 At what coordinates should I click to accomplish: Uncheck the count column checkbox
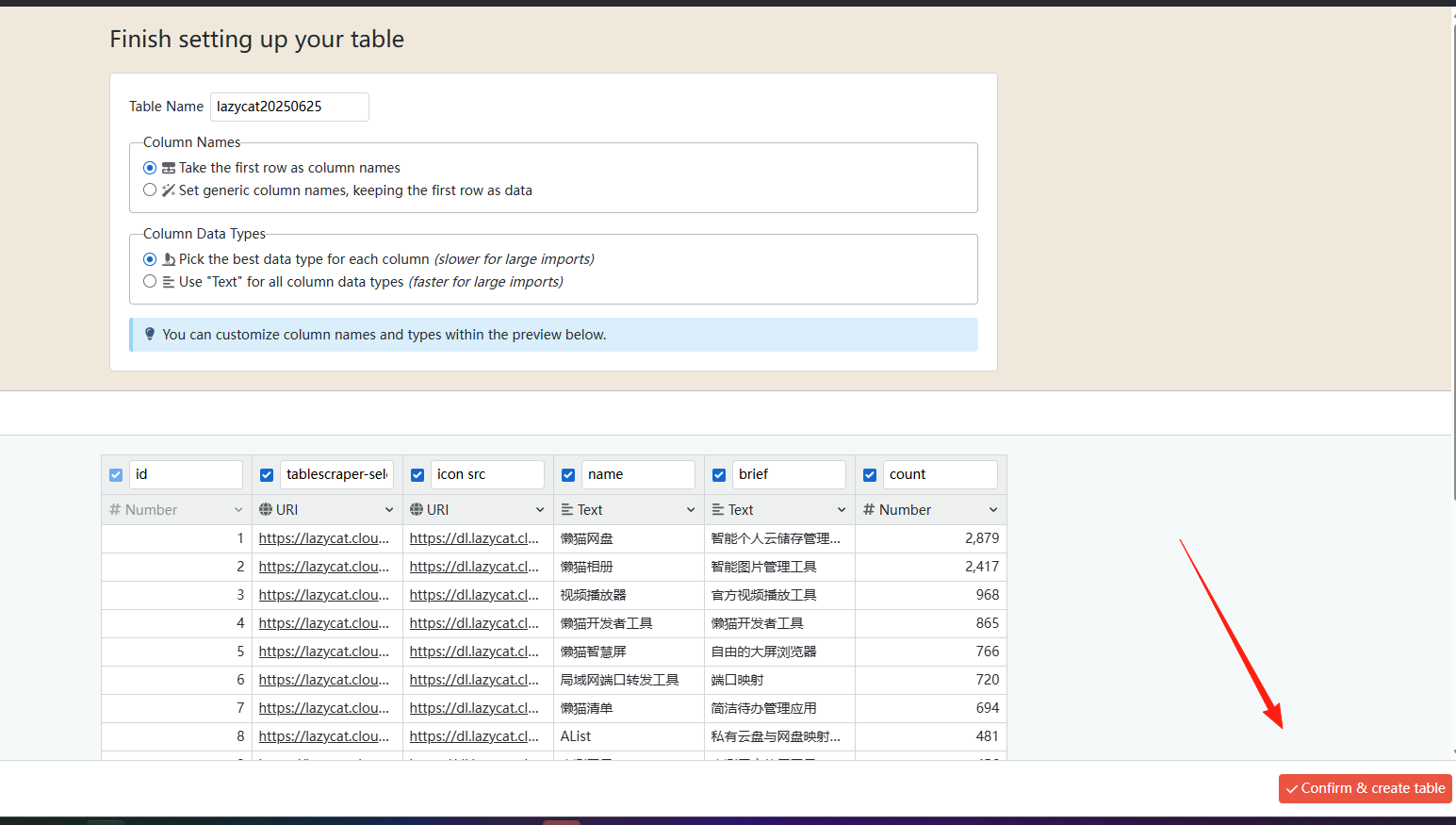(x=870, y=475)
